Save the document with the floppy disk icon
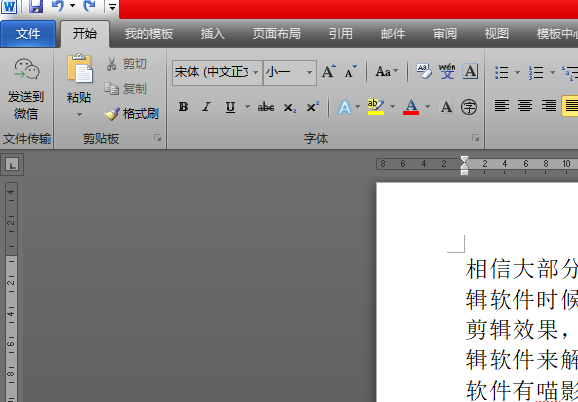The image size is (578, 402). (35, 6)
